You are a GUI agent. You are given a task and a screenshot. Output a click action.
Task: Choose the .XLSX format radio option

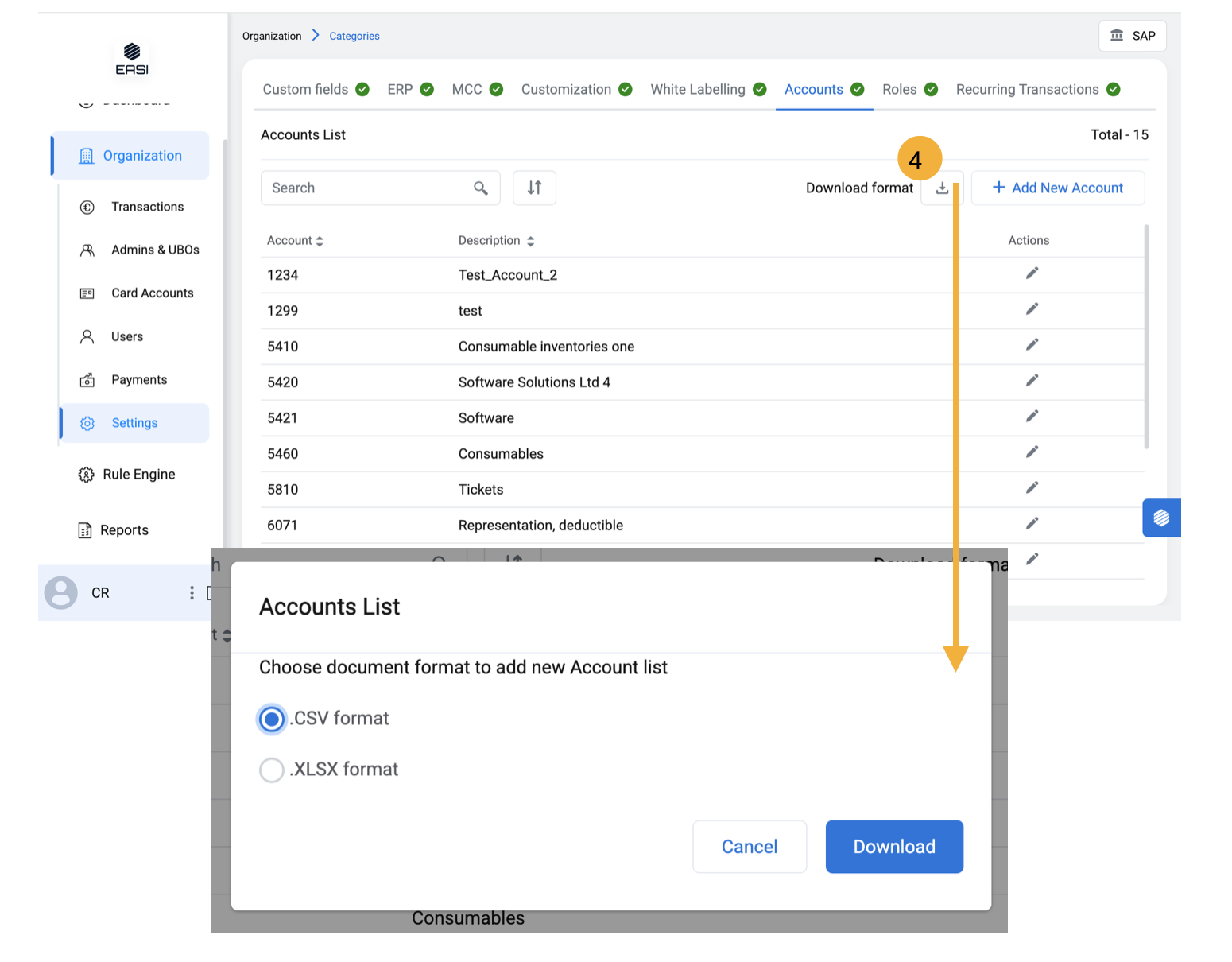point(272,770)
